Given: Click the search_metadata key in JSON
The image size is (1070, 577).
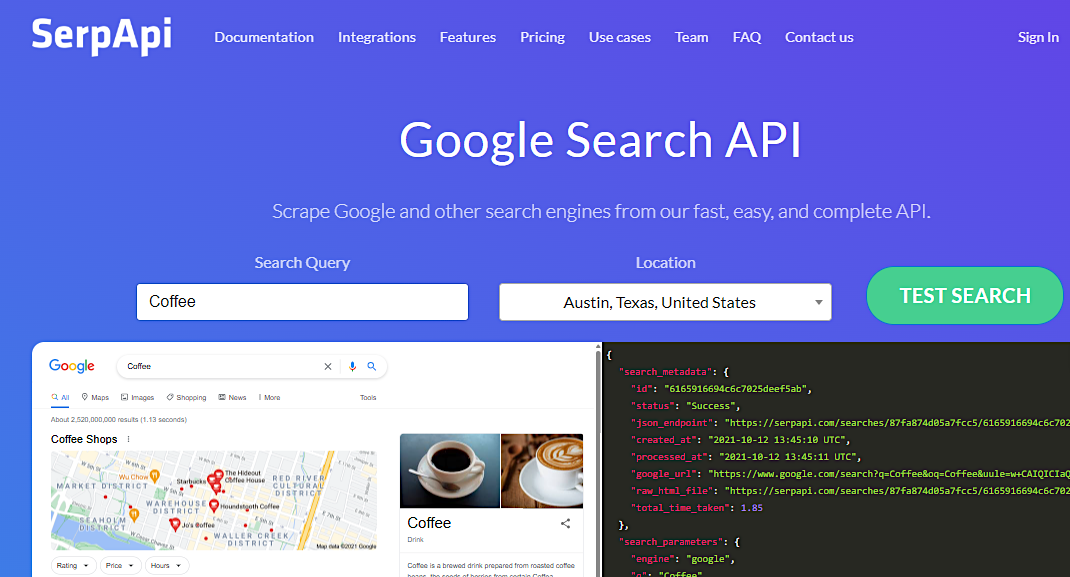Looking at the screenshot, I should pos(665,372).
